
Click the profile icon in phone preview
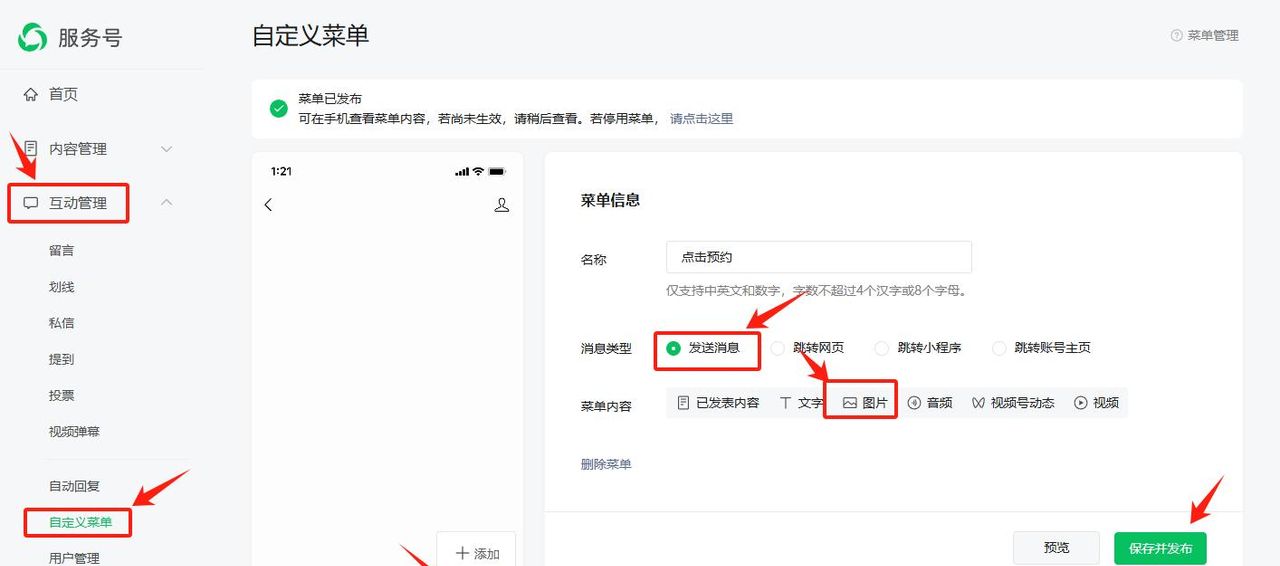[x=502, y=205]
